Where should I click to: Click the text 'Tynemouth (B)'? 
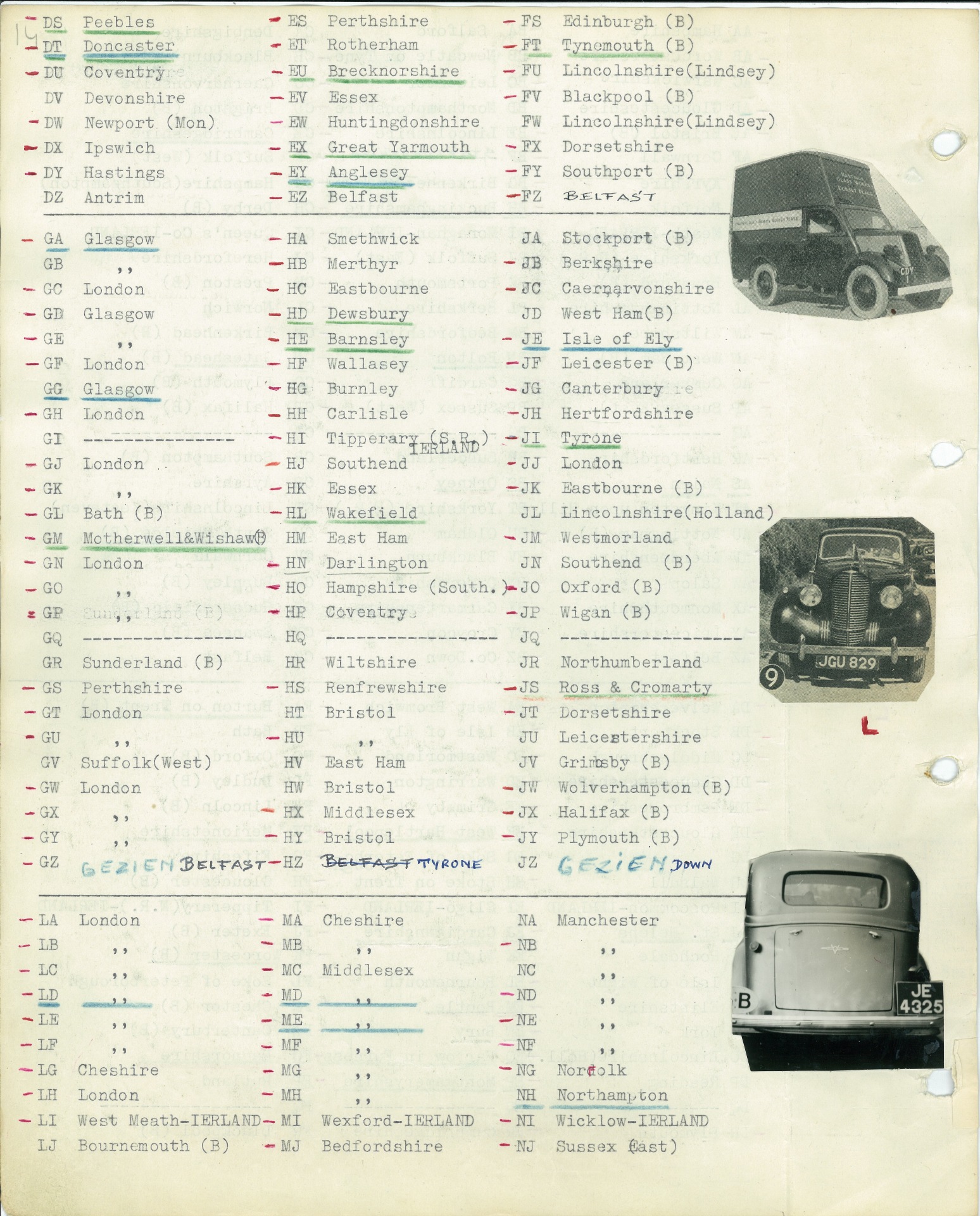[x=627, y=46]
